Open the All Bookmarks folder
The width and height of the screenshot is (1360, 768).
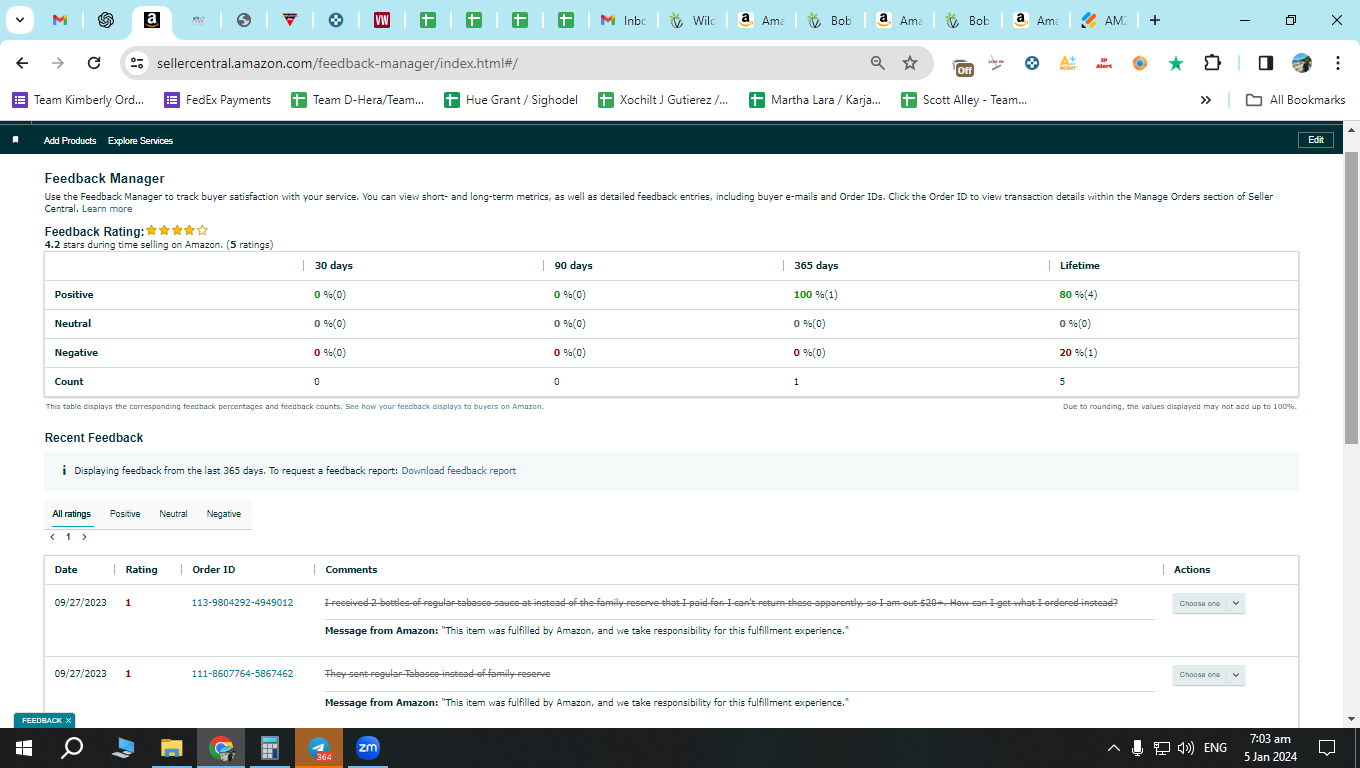click(1295, 100)
